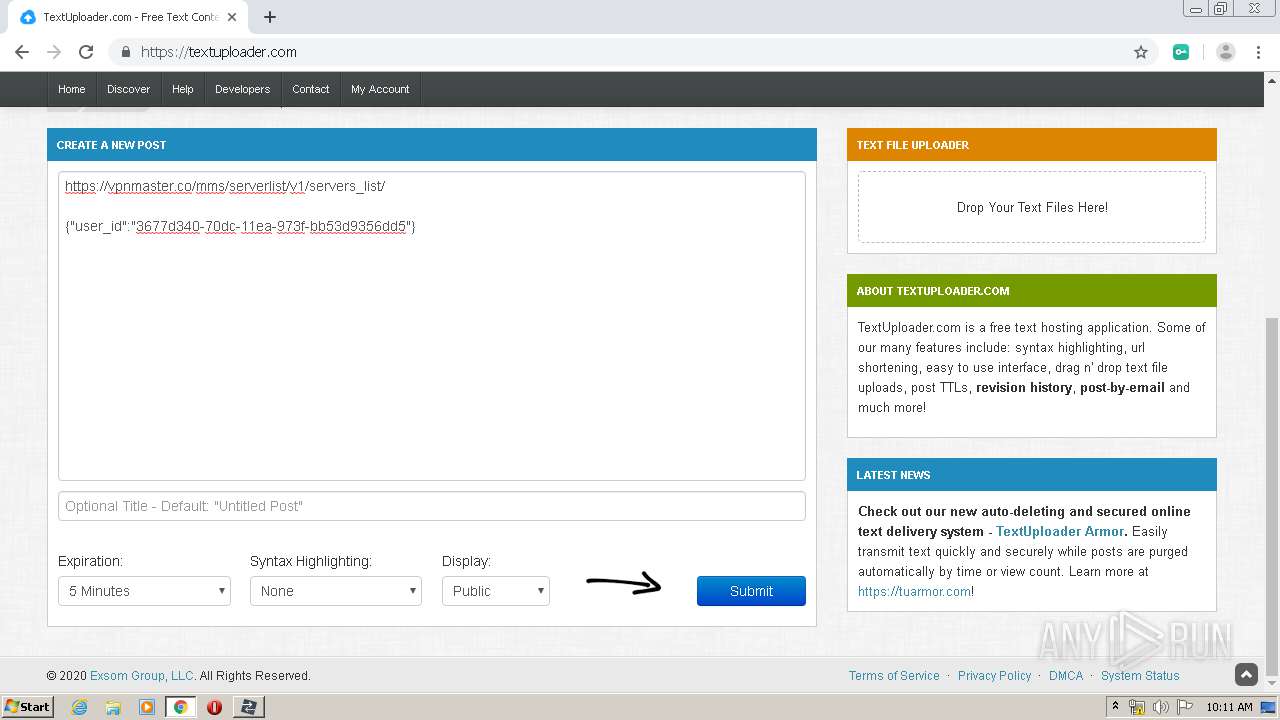This screenshot has width=1280, height=720.
Task: Open the volume speaker icon
Action: point(1160,707)
